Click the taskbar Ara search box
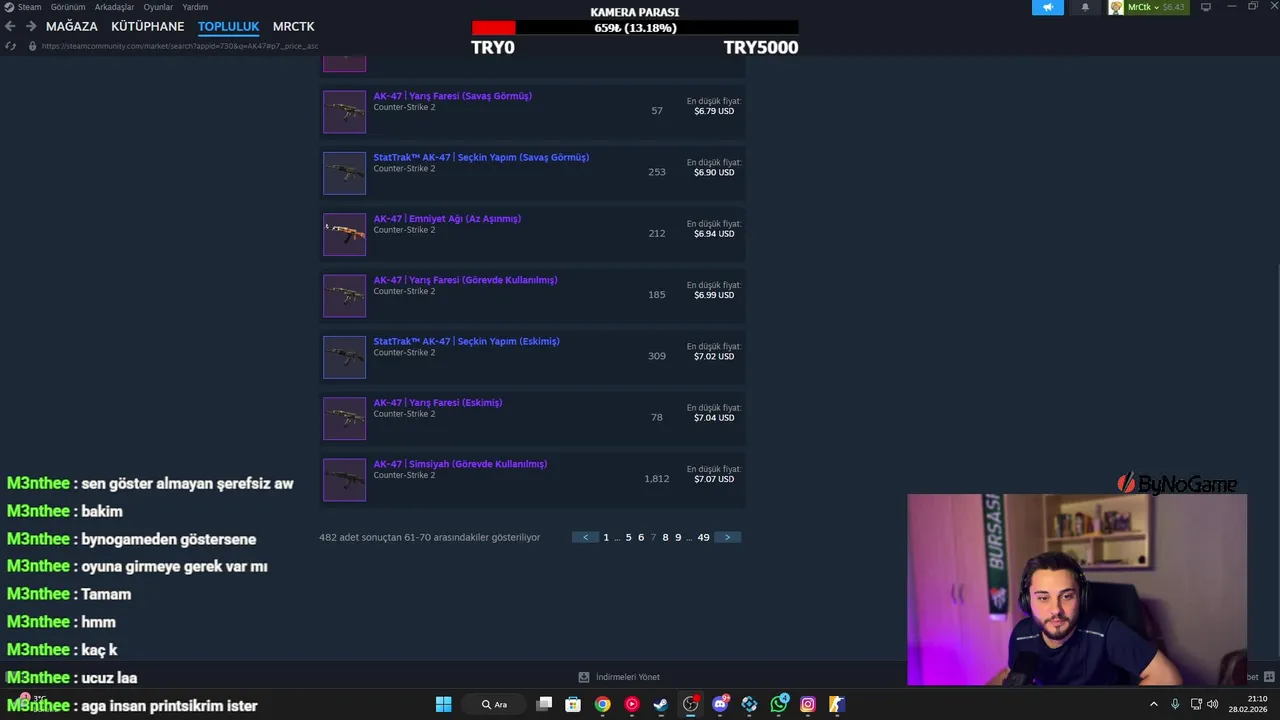 [495, 704]
